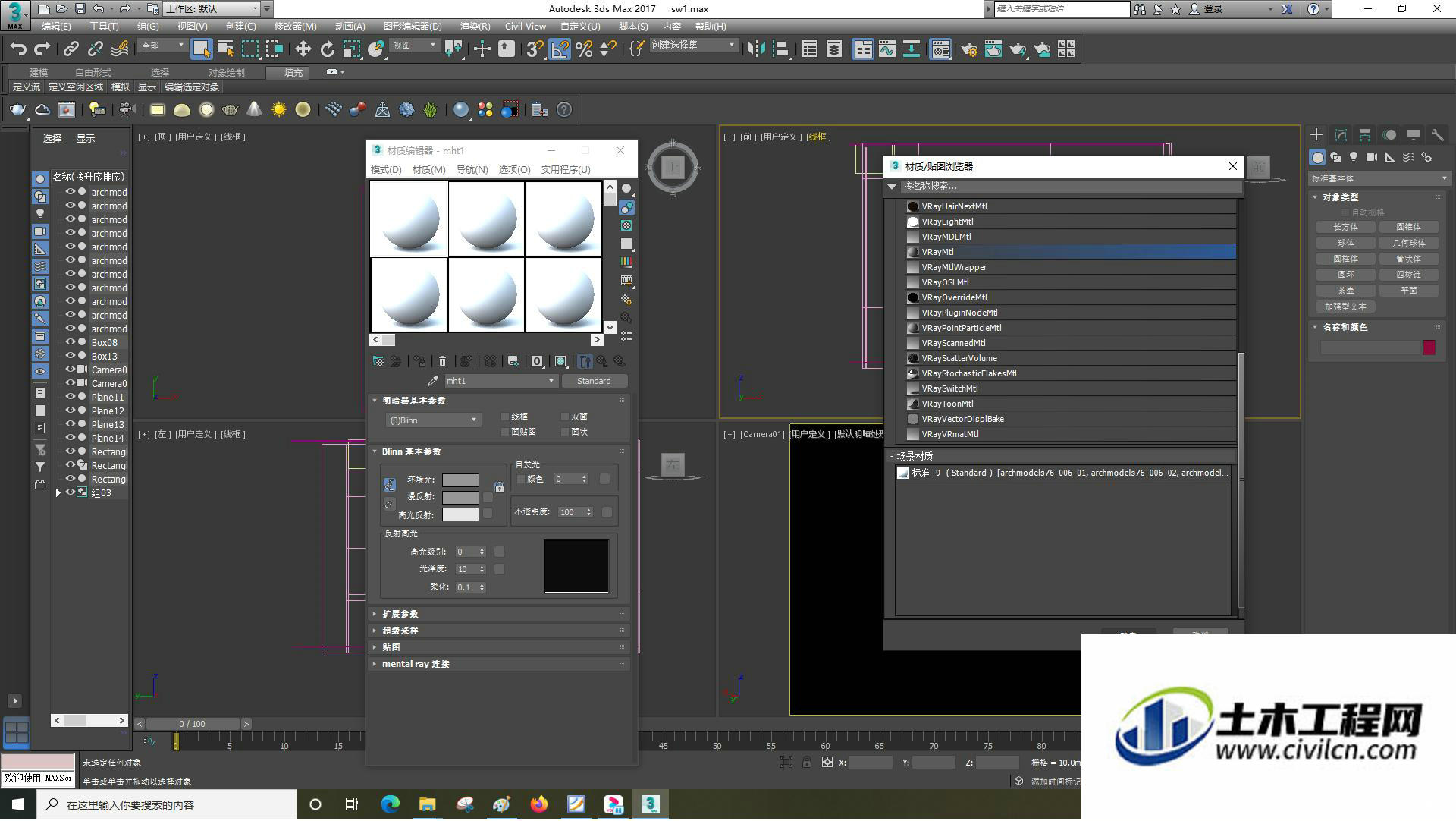1456x821 pixels.
Task: Toggle the Percent Snap icon
Action: 584,49
